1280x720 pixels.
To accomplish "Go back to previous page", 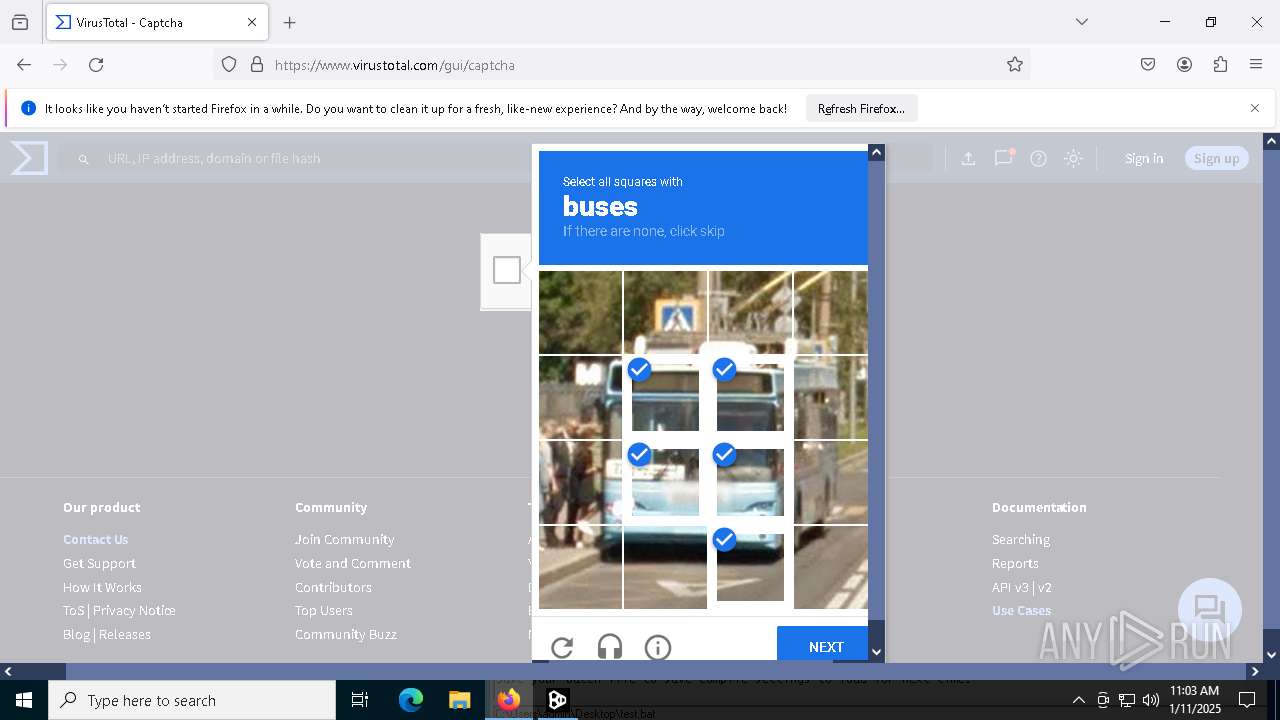I will [24, 65].
